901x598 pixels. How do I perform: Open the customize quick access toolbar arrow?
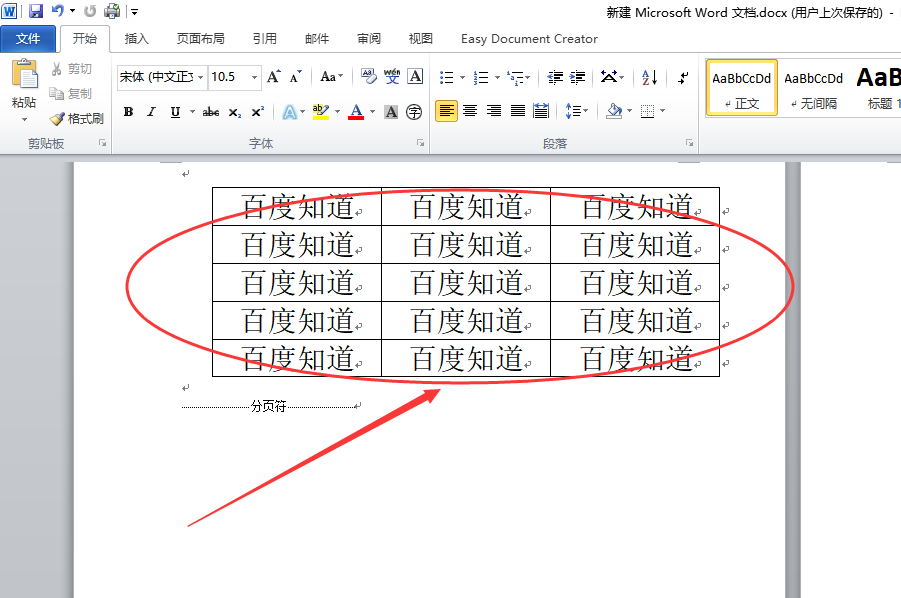[134, 11]
